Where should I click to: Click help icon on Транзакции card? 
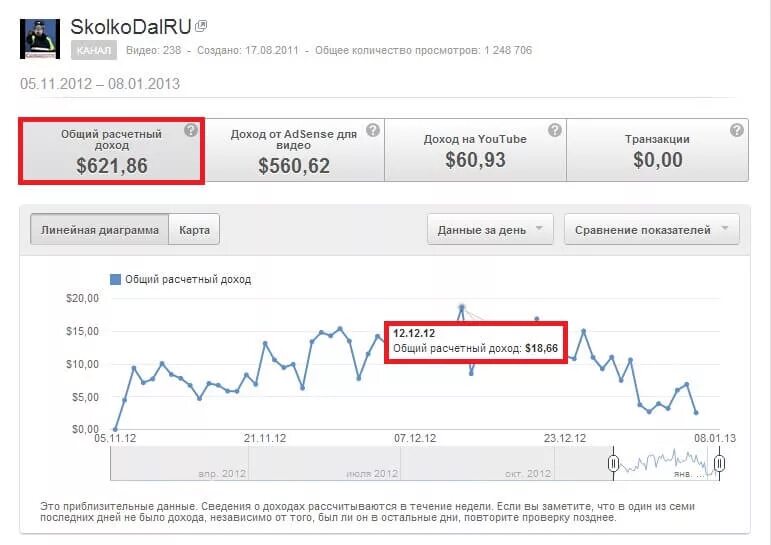point(737,130)
